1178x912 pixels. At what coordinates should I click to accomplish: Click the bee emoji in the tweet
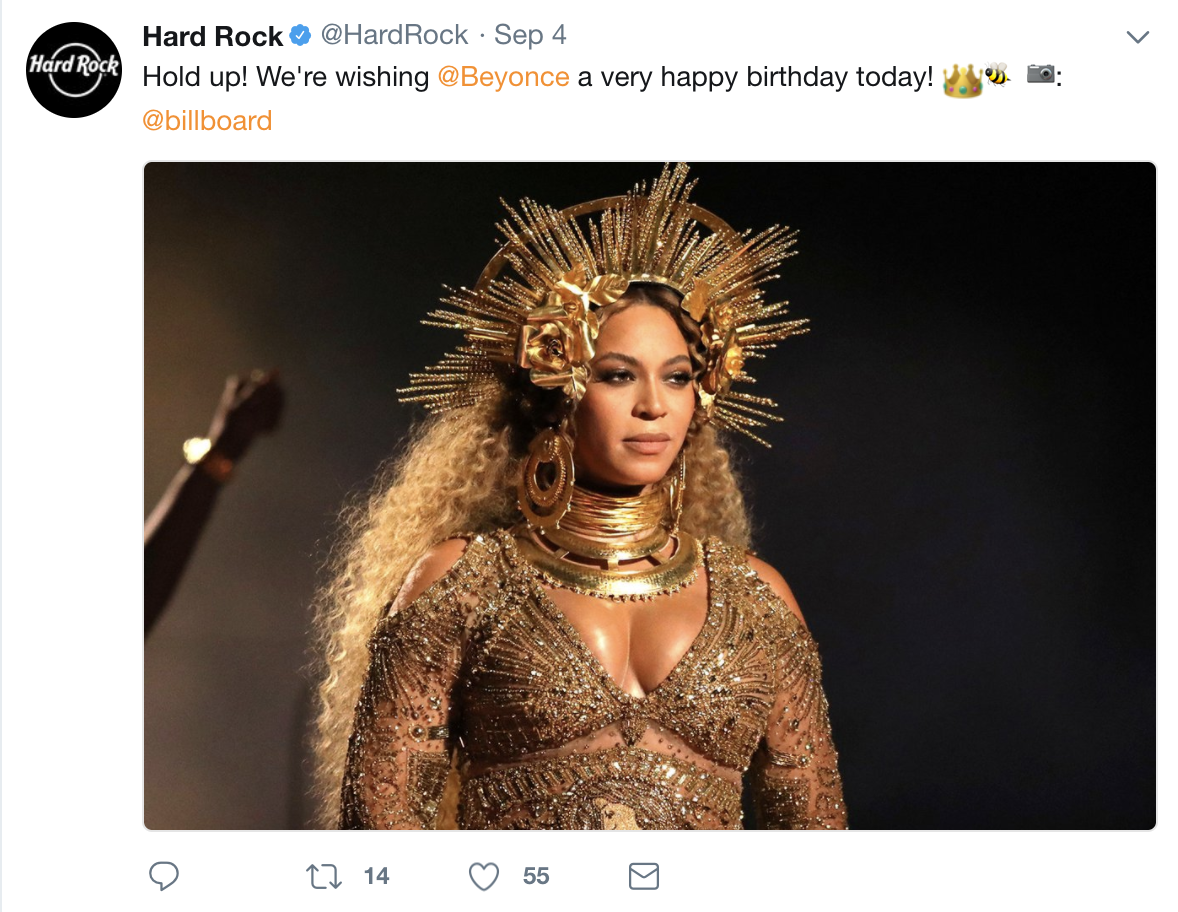996,74
